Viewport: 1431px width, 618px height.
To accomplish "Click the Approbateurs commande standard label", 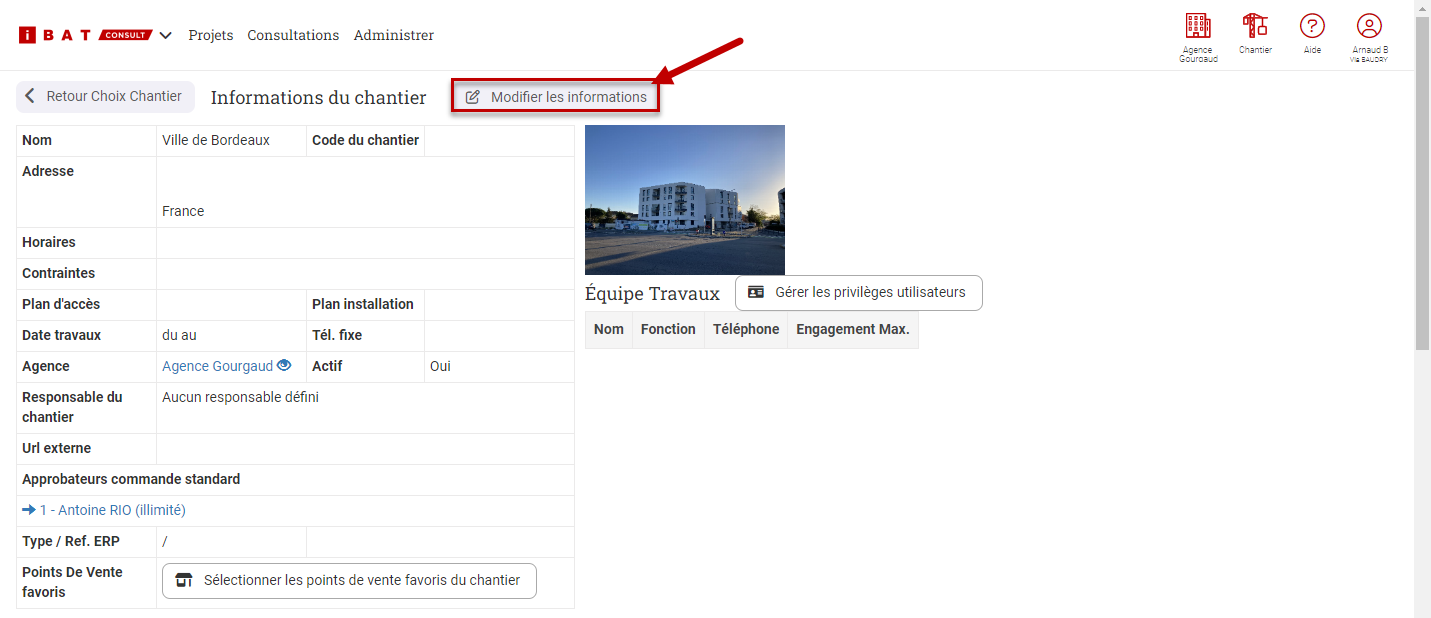I will tap(131, 480).
